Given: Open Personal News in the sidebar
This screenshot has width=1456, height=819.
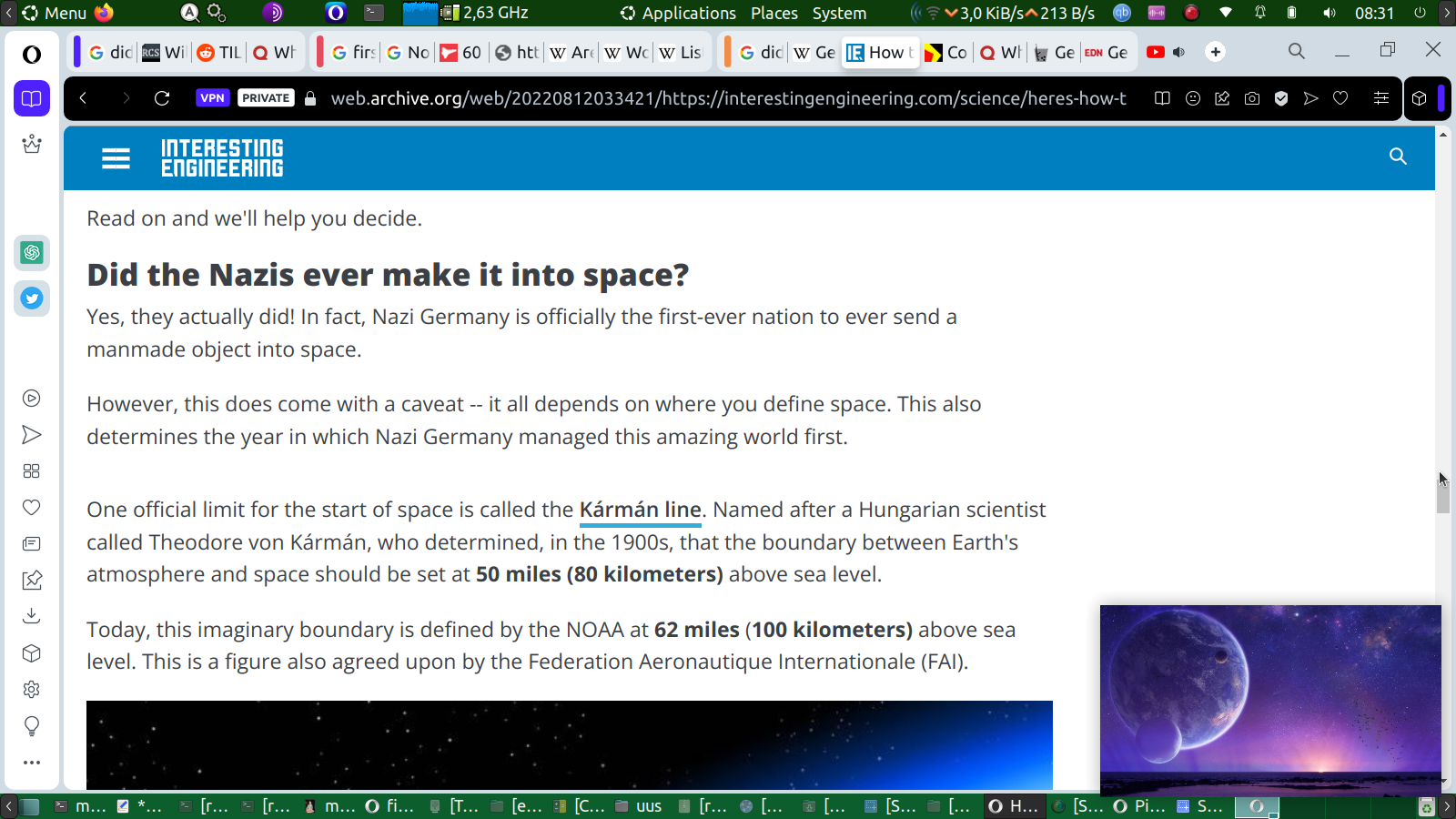Looking at the screenshot, I should tap(32, 544).
